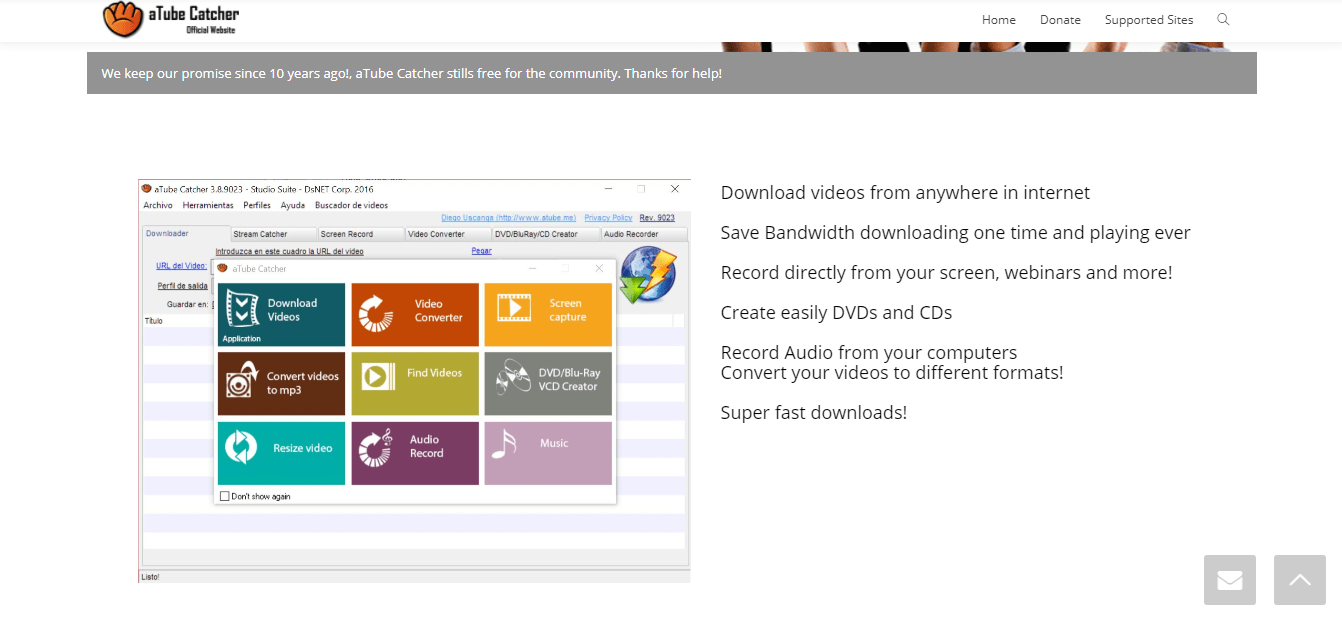Click the Video Converter tile

tap(415, 314)
